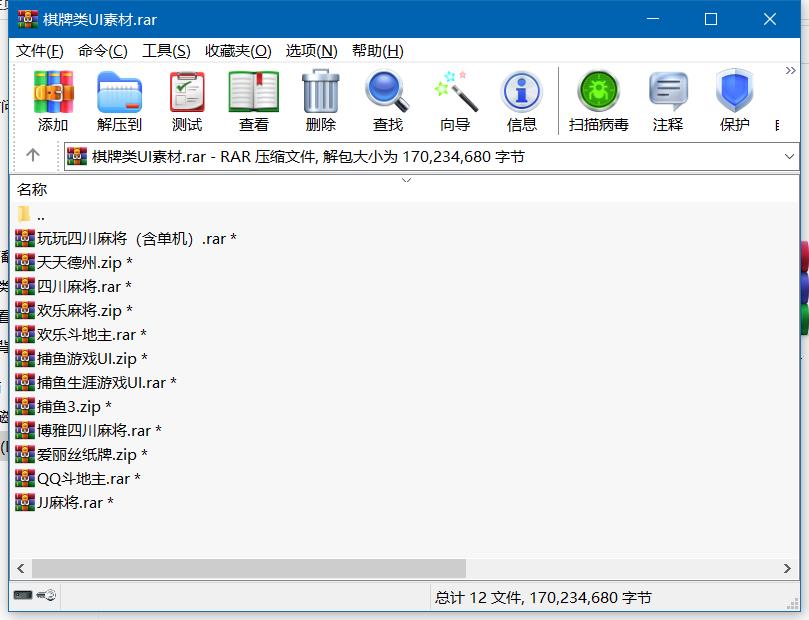Open the View (查看) book icon

coord(254,102)
